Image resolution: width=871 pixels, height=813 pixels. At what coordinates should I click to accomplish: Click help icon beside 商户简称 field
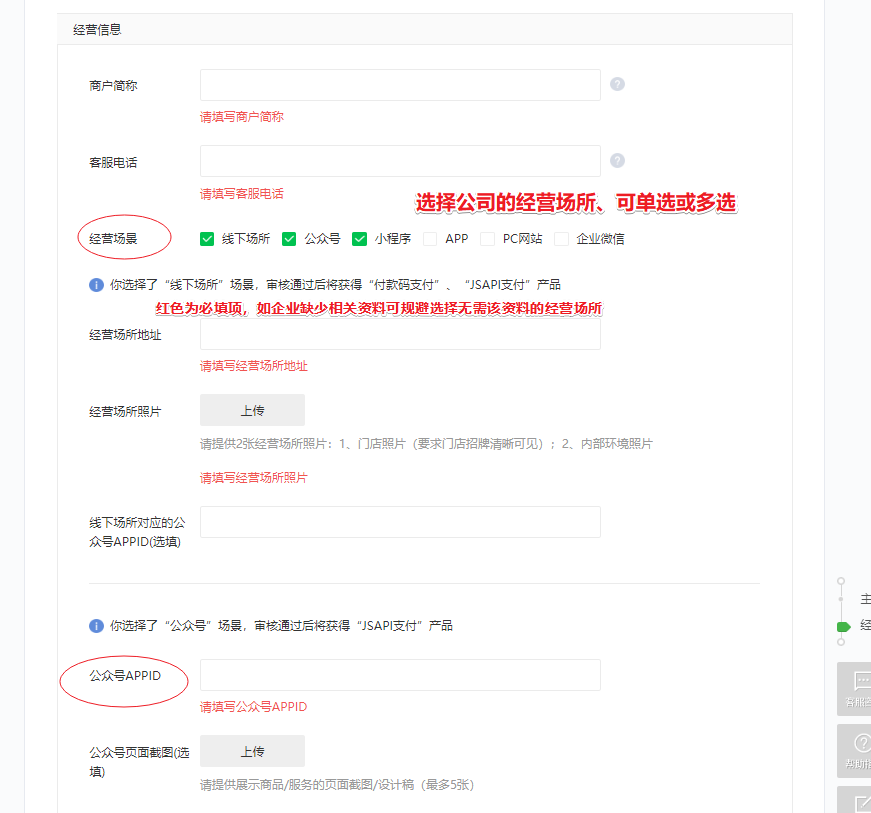[617, 85]
